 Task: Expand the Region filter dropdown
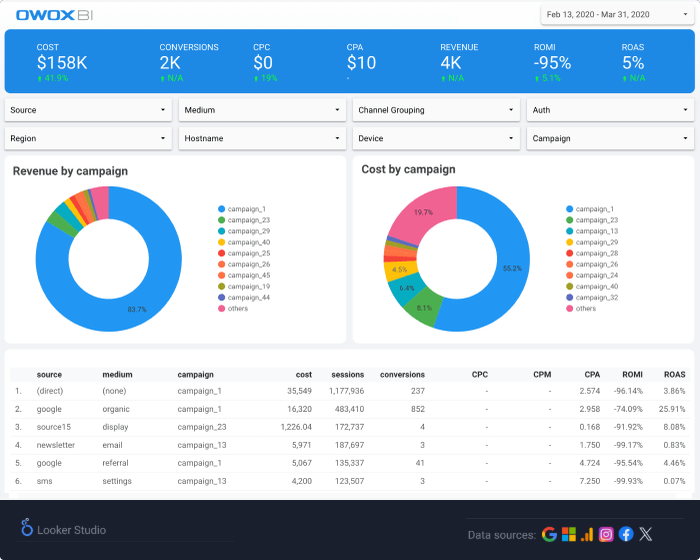(88, 138)
